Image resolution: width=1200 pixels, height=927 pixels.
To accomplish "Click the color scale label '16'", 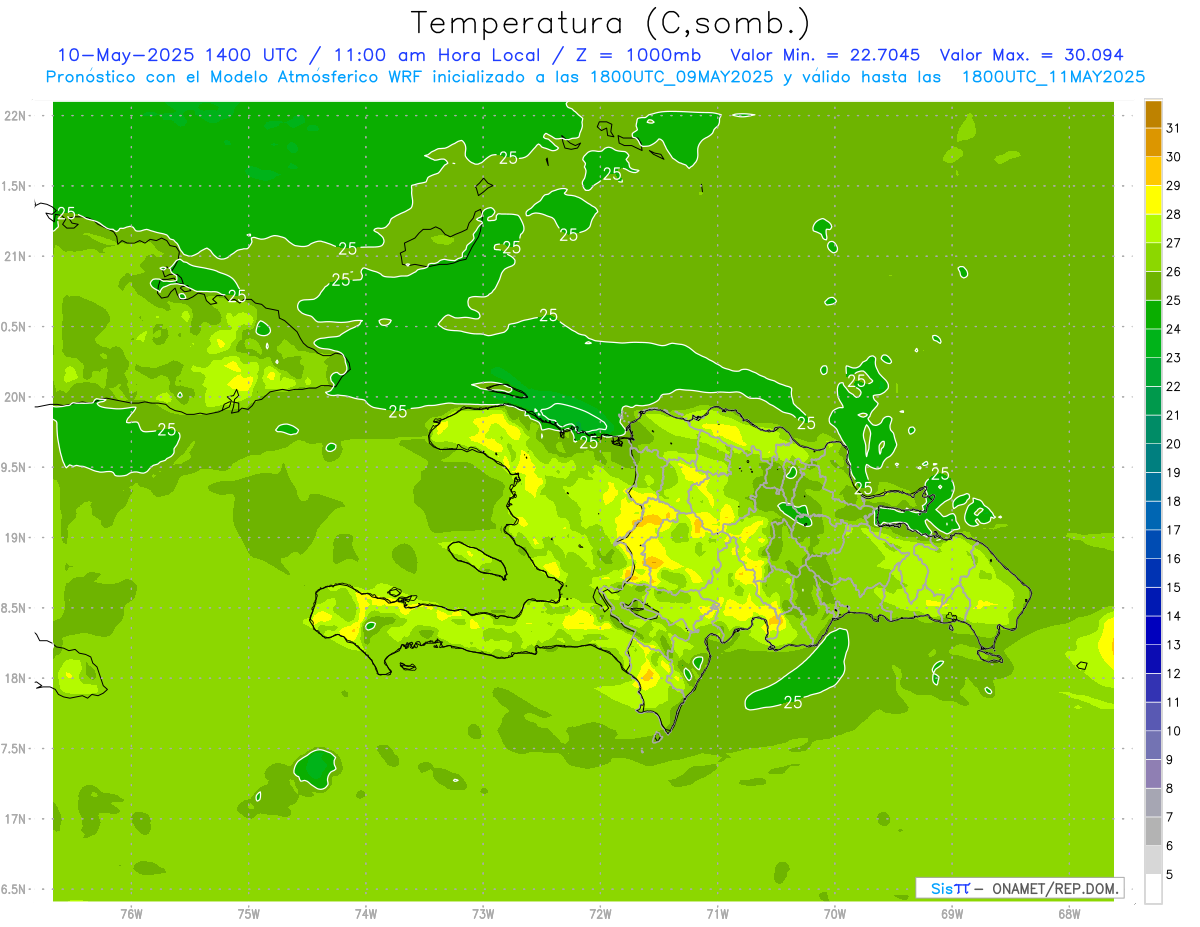I will (x=1173, y=559).
